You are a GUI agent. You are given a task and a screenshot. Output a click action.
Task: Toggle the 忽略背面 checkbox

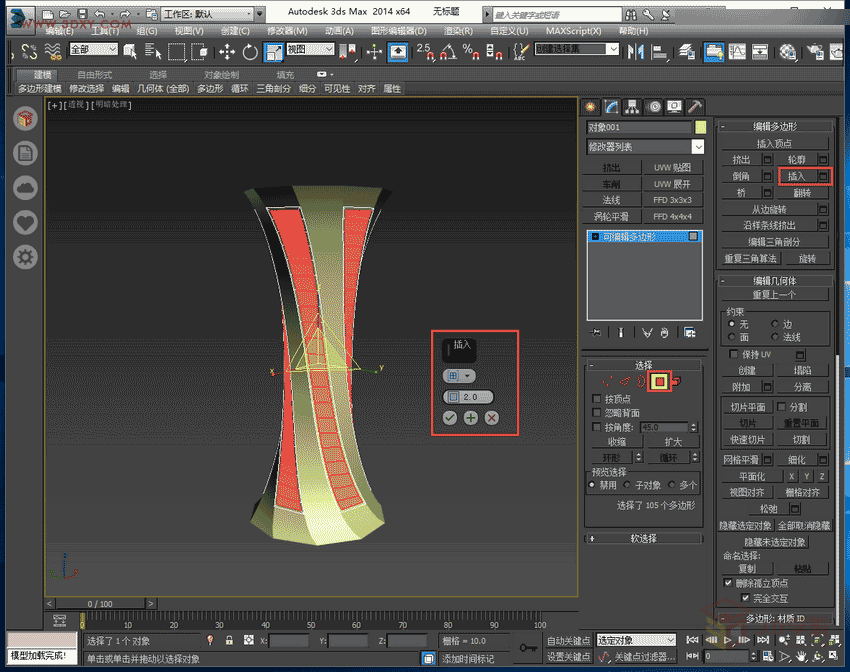pyautogui.click(x=596, y=413)
